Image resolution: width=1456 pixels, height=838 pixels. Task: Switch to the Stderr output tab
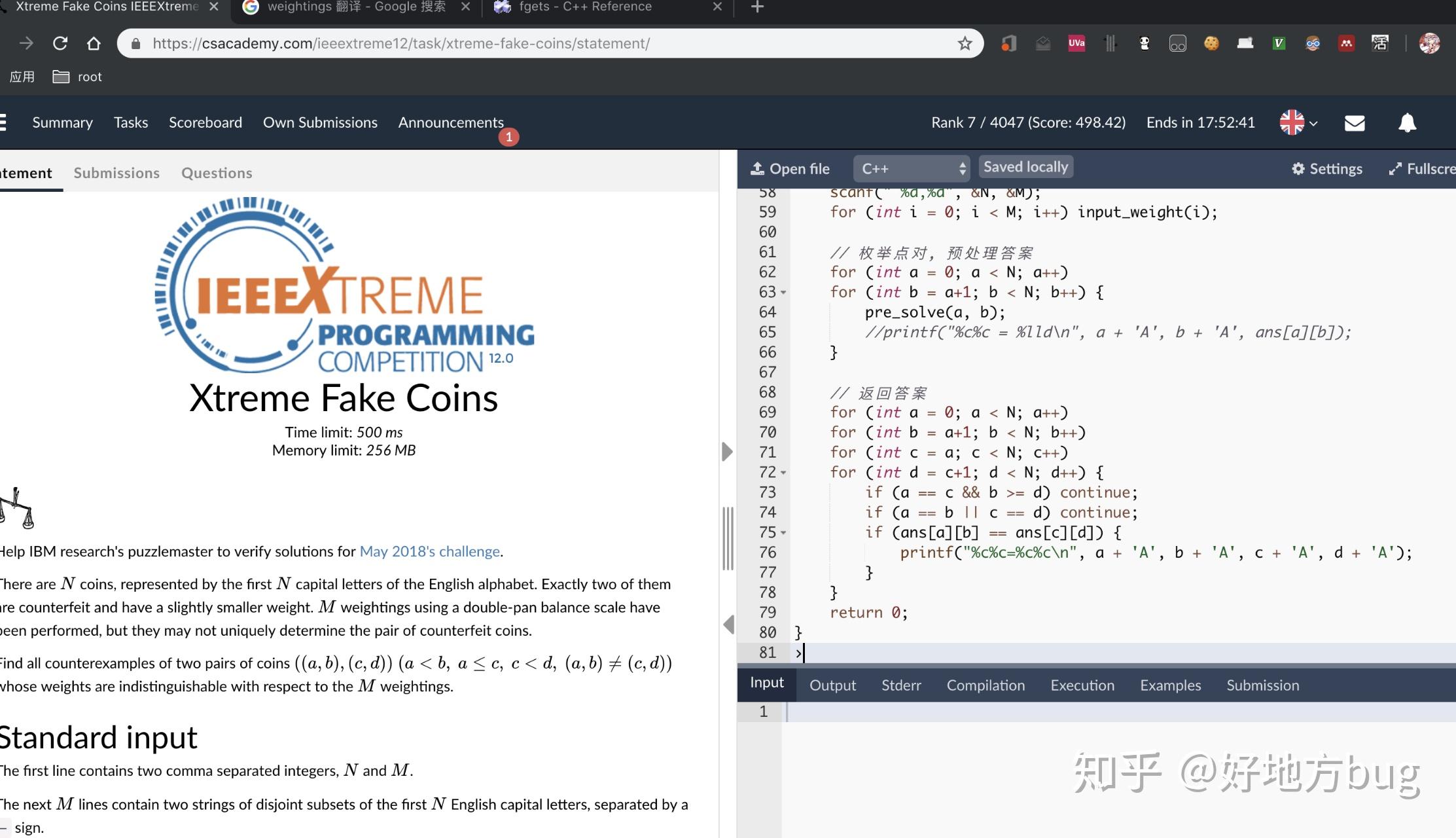pyautogui.click(x=901, y=685)
